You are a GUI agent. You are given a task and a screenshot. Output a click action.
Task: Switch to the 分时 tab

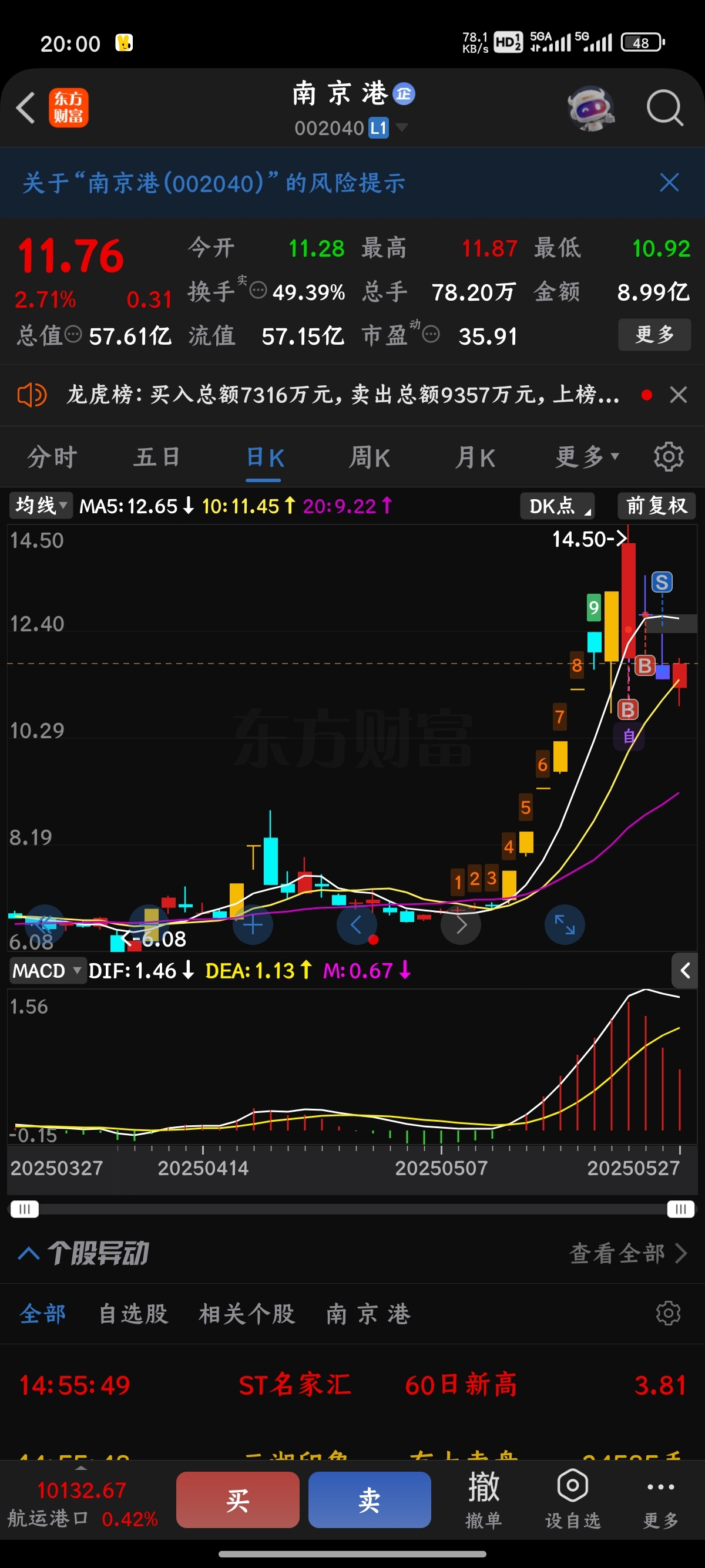(52, 457)
